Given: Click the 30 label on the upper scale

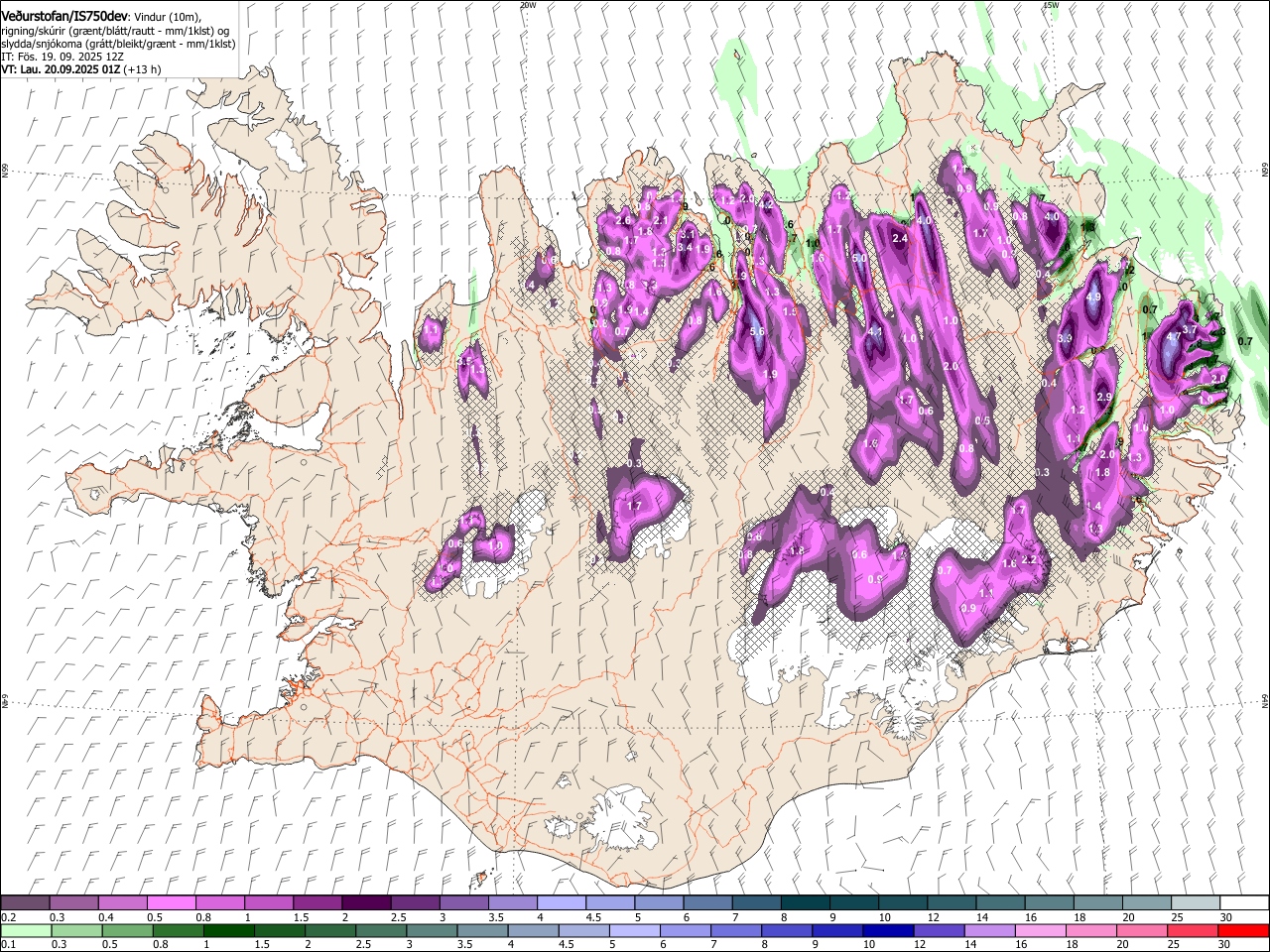Looking at the screenshot, I should 1224,917.
